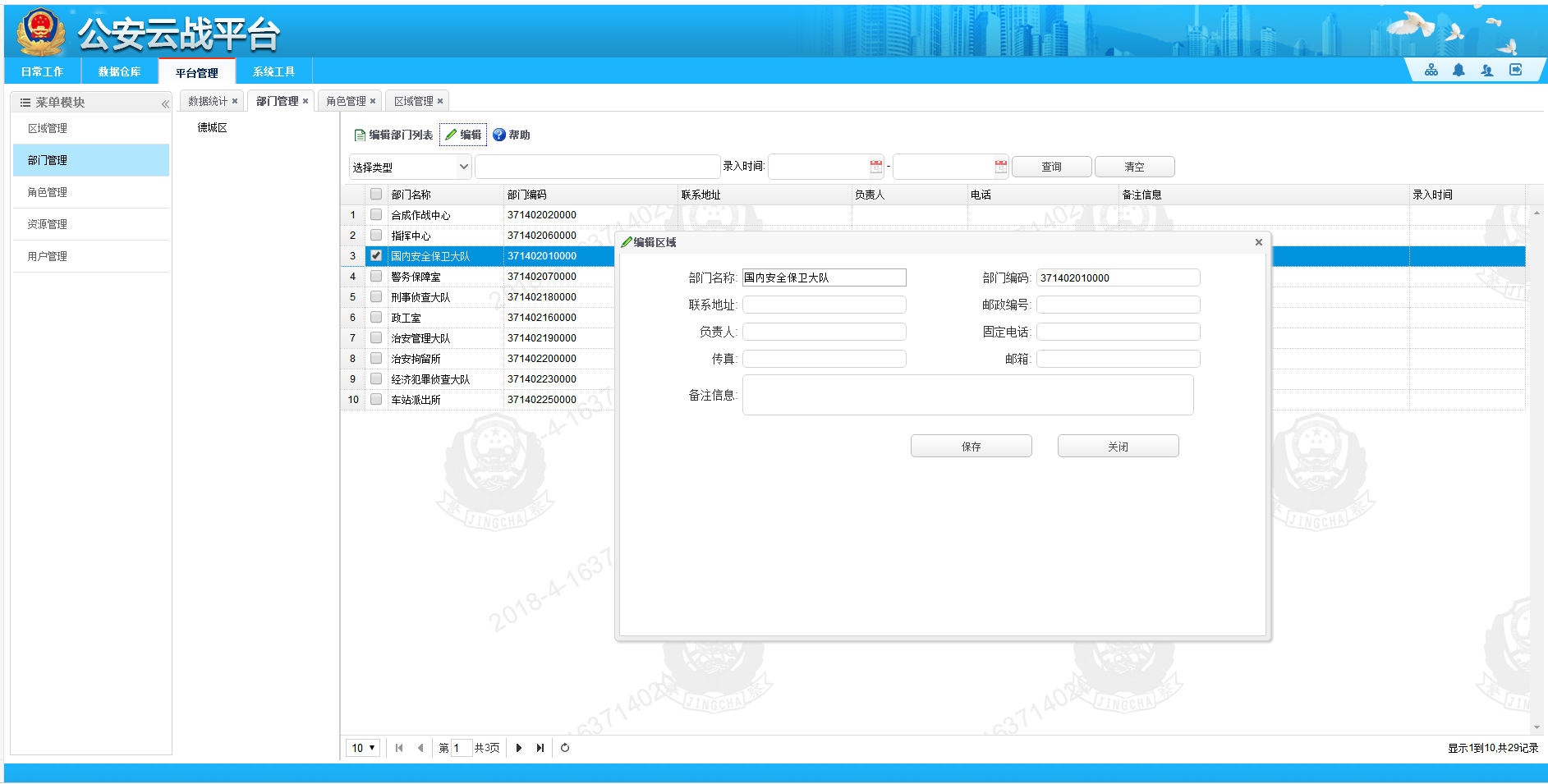Open the 选择类型 dropdown
1548x784 pixels.
point(411,167)
